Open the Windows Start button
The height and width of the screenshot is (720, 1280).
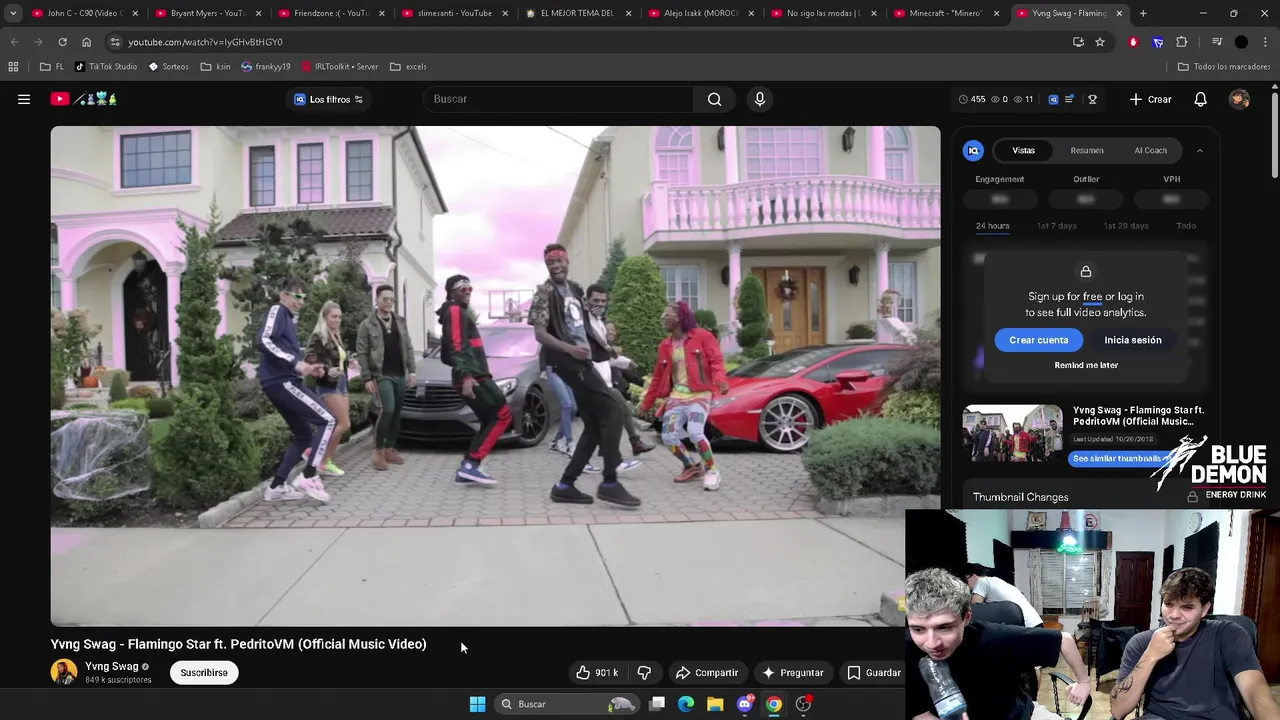(477, 704)
